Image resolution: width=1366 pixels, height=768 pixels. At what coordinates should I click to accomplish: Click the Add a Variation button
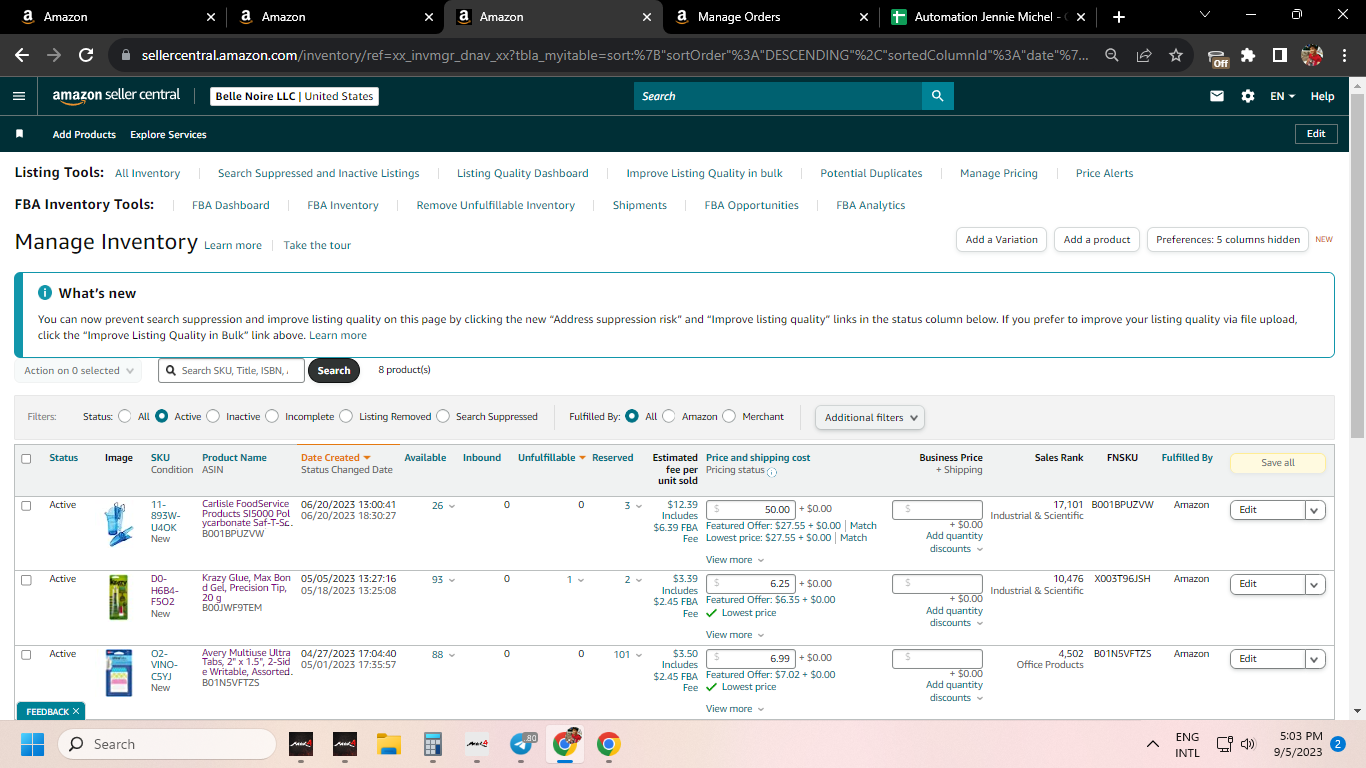pyautogui.click(x=1002, y=240)
